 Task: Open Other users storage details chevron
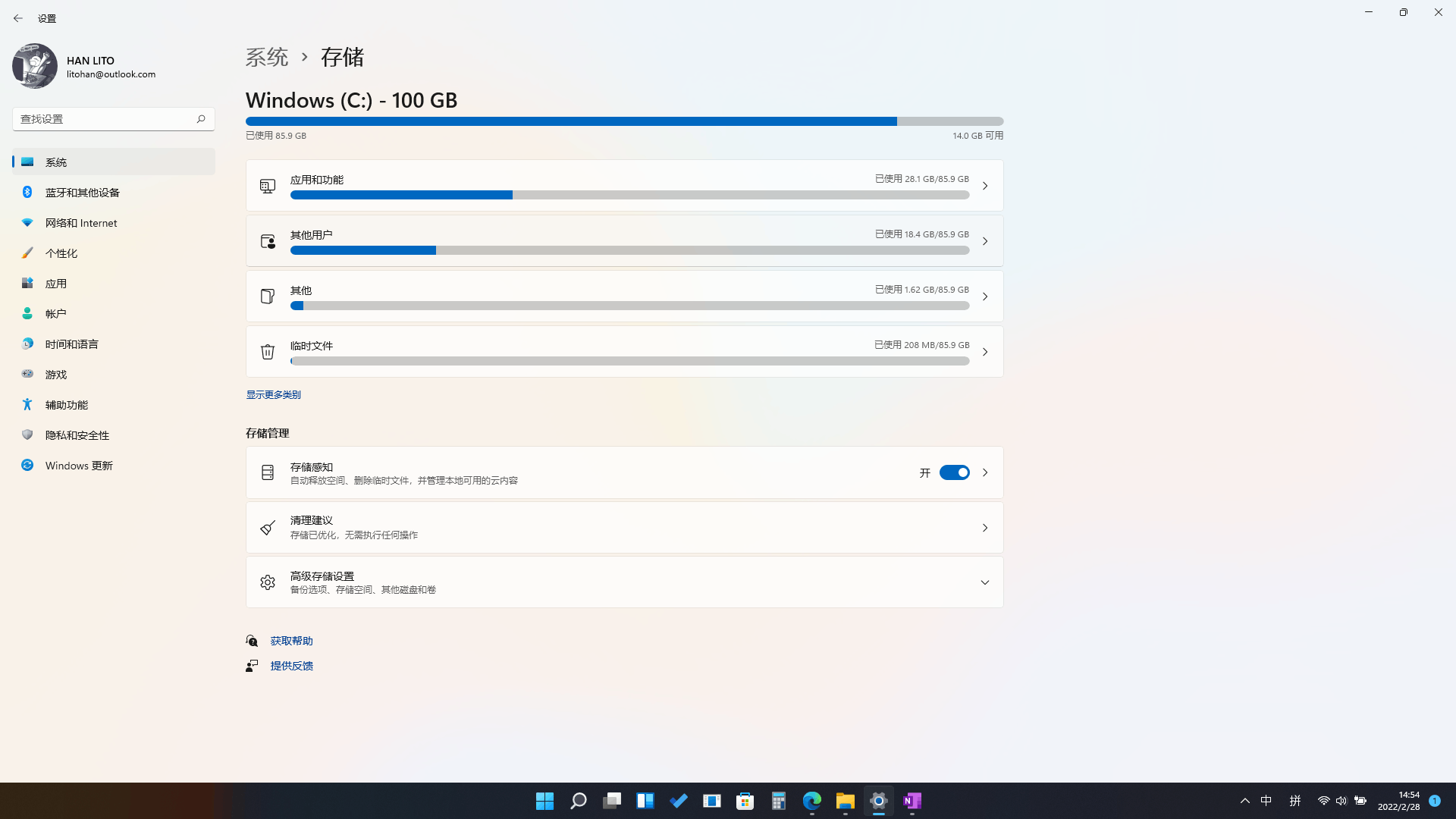pos(984,241)
